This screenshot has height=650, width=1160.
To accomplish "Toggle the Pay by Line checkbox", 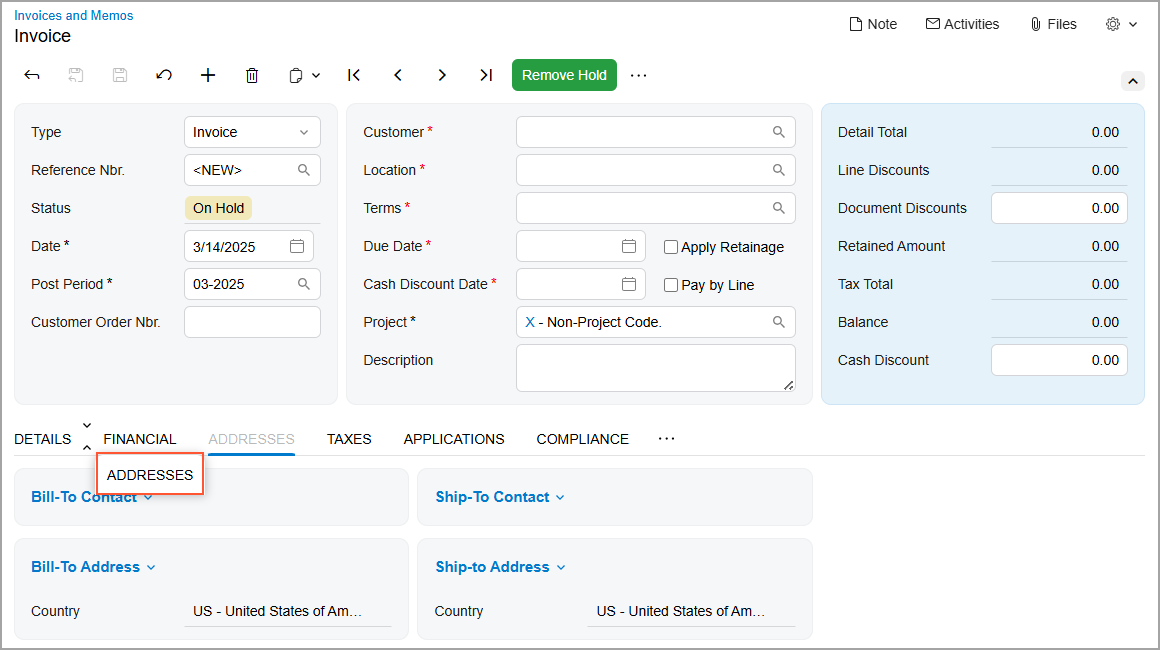I will tap(671, 285).
